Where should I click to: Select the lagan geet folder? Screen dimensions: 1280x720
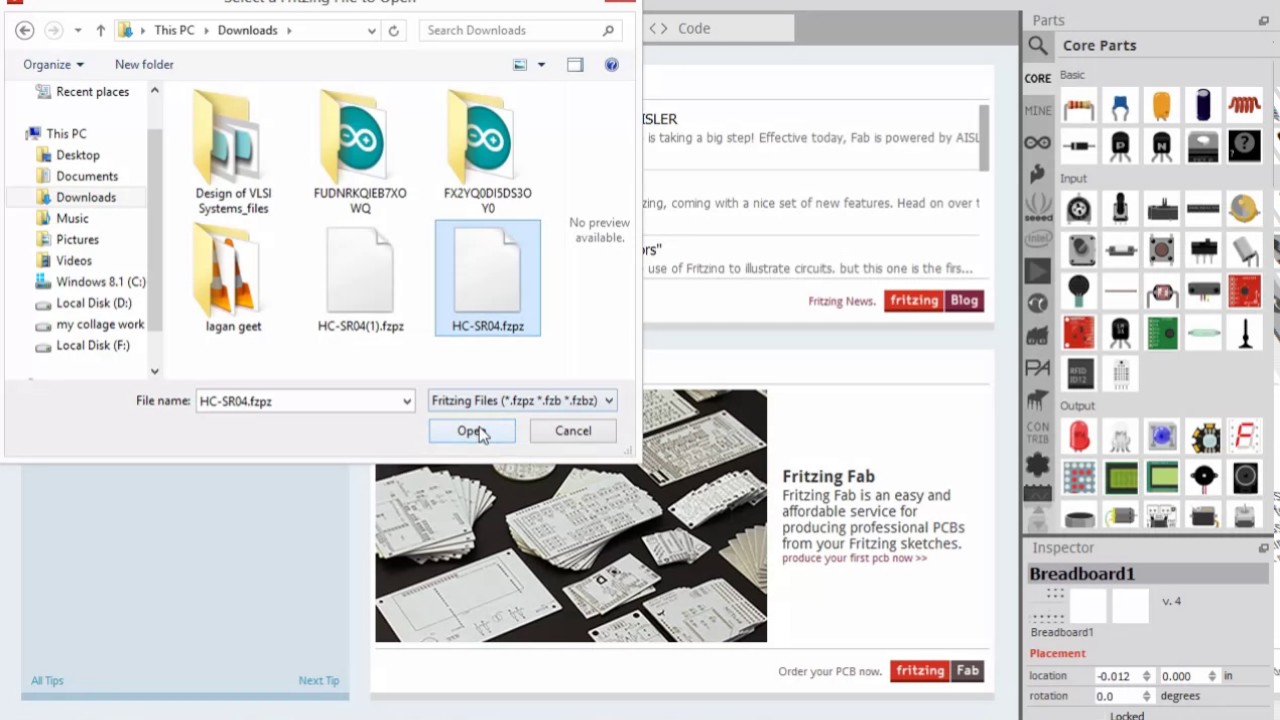(233, 279)
